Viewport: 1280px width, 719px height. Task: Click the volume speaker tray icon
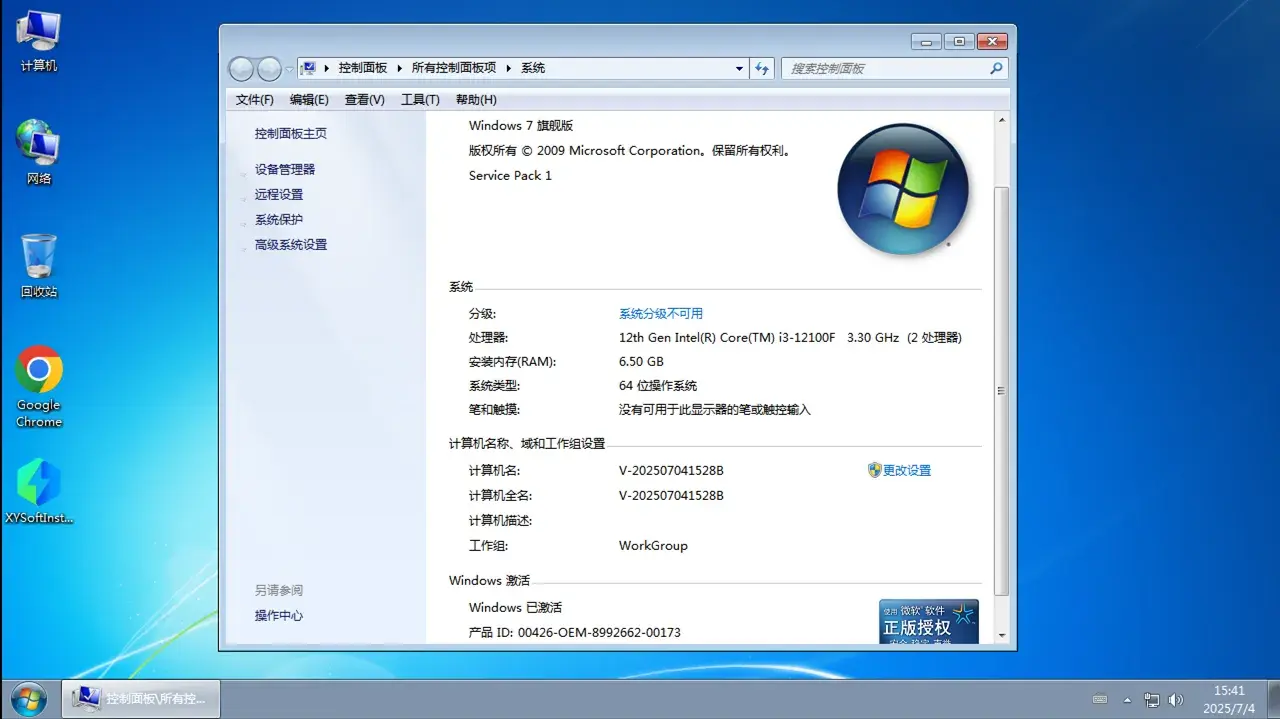1176,699
